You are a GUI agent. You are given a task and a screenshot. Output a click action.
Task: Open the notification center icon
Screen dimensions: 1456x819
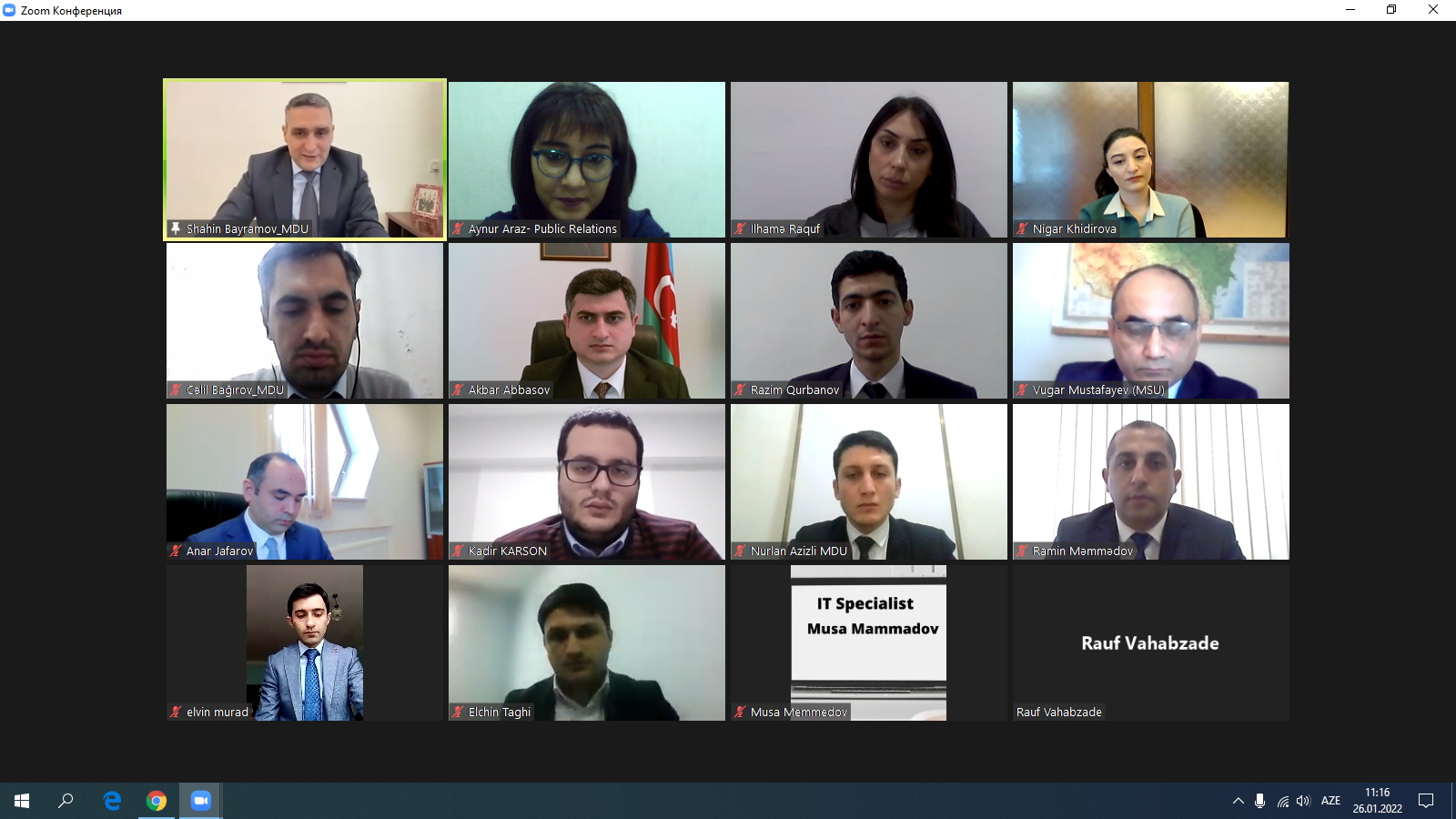(x=1426, y=801)
